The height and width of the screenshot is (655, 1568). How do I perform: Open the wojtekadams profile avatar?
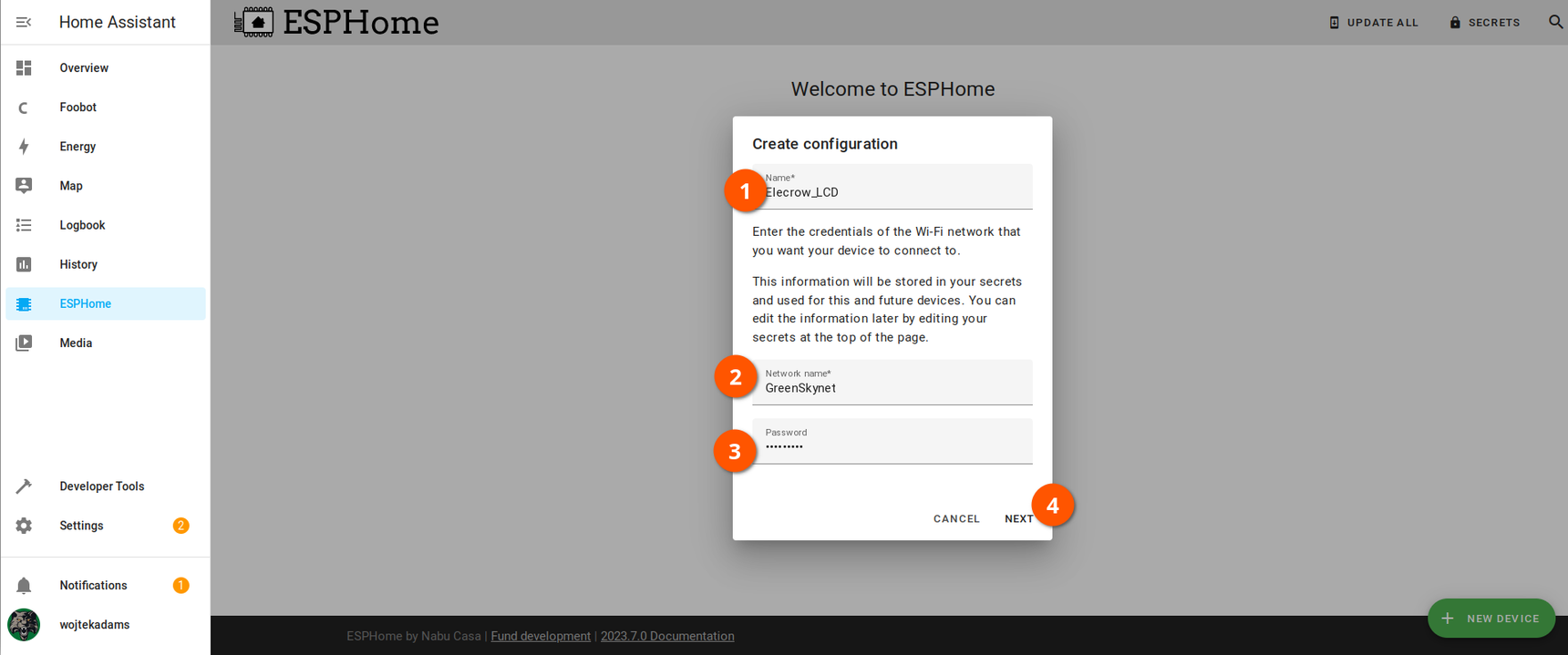(x=24, y=625)
